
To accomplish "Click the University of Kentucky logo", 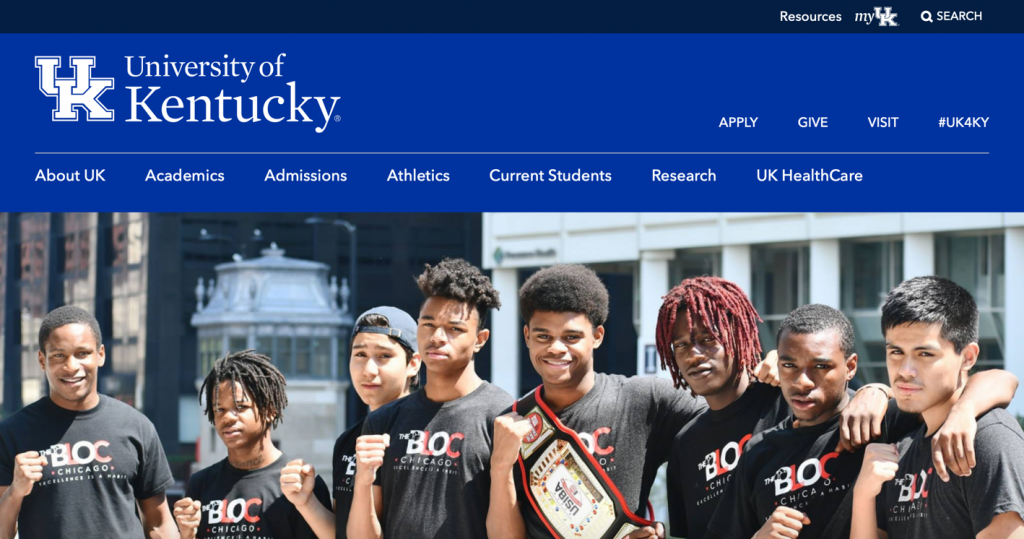I will pos(187,93).
